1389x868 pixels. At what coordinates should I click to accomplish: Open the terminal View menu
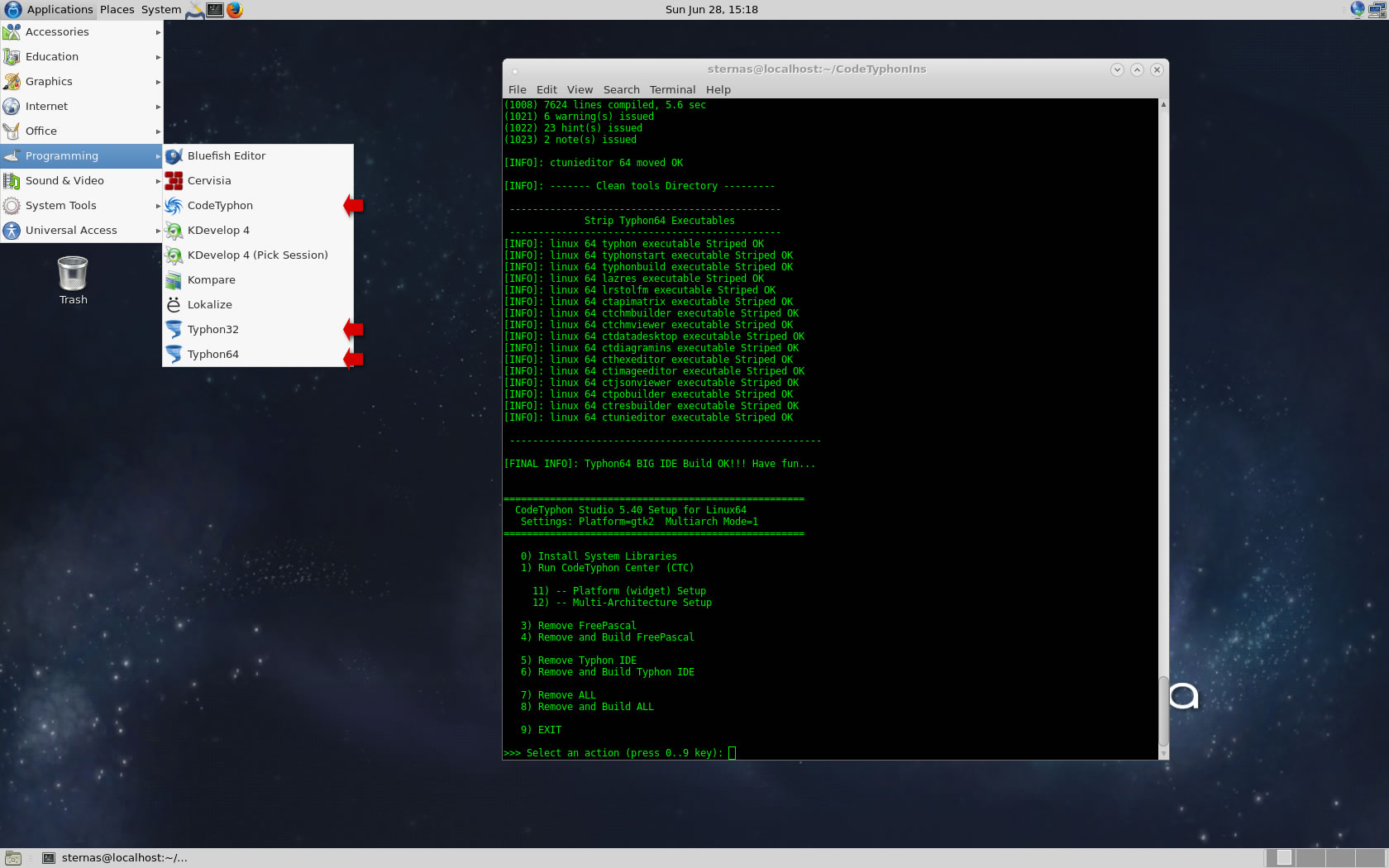[x=580, y=89]
